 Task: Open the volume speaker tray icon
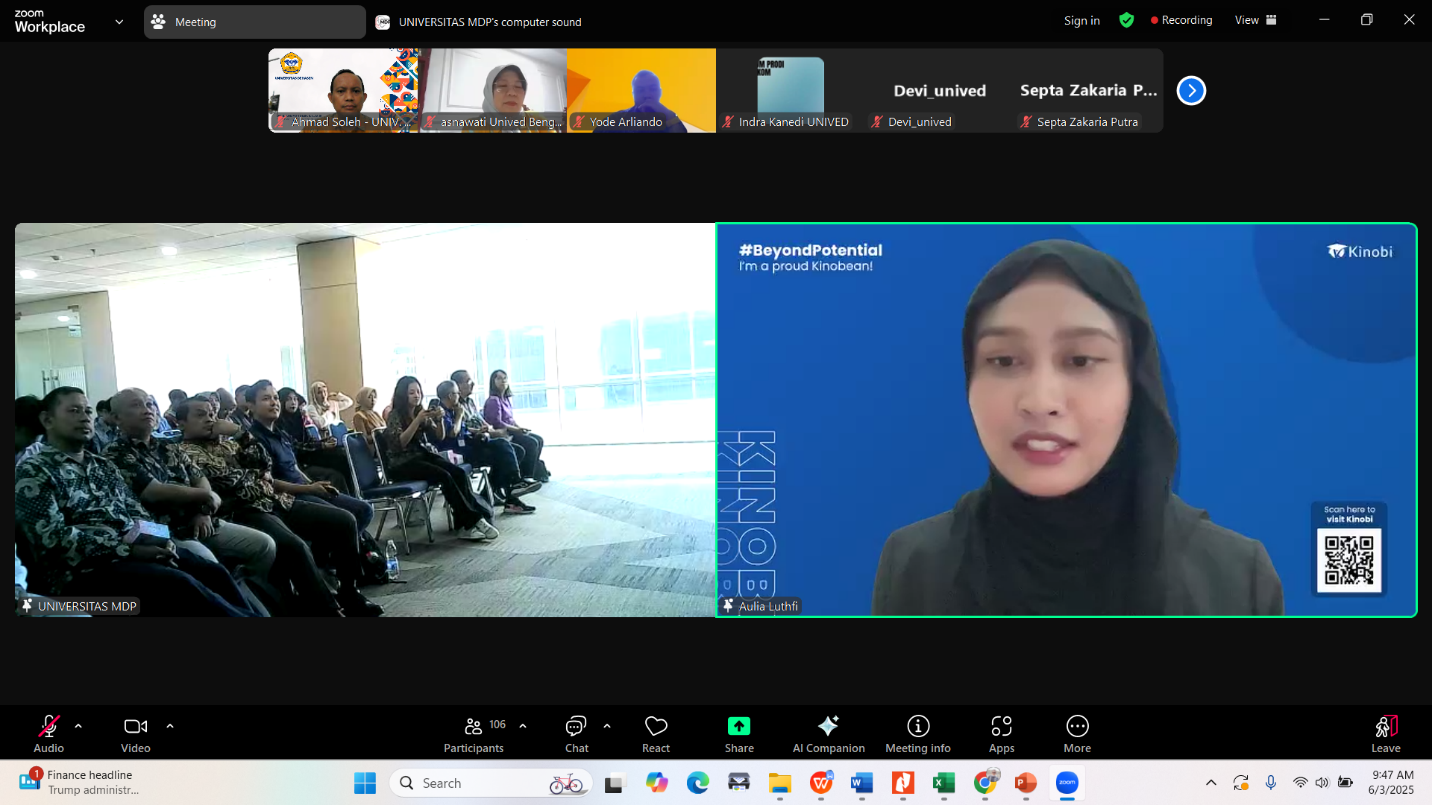click(x=1322, y=783)
